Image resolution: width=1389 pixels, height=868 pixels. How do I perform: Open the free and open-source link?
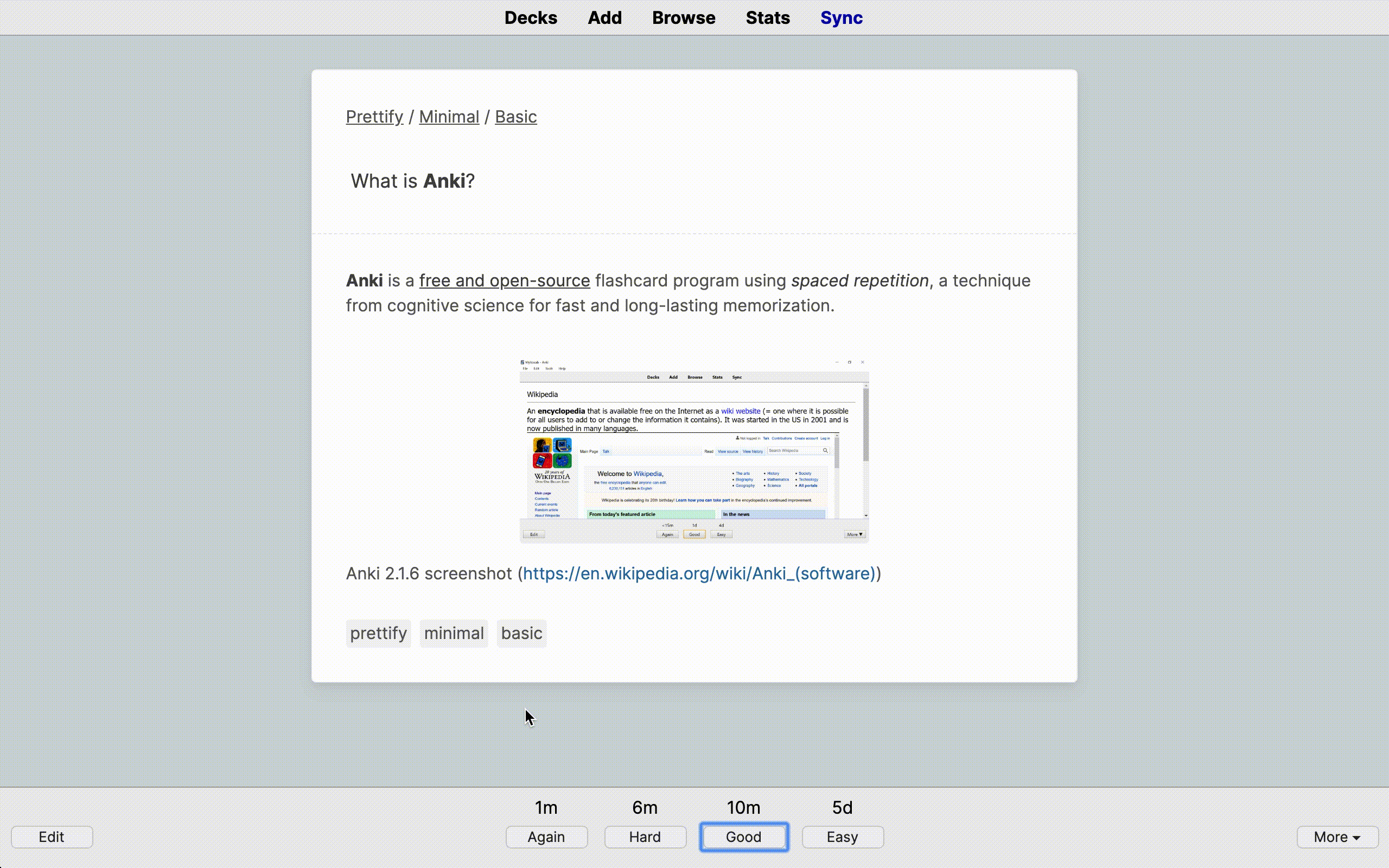tap(504, 280)
